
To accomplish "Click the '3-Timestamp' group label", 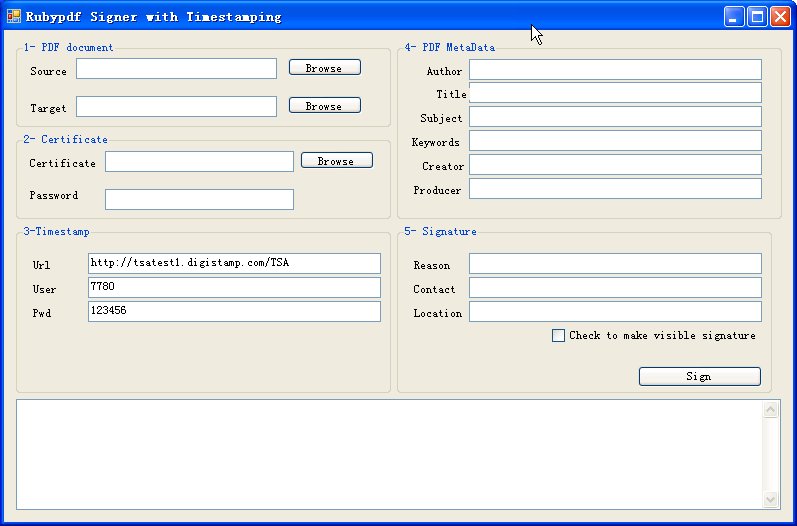I will coord(57,231).
